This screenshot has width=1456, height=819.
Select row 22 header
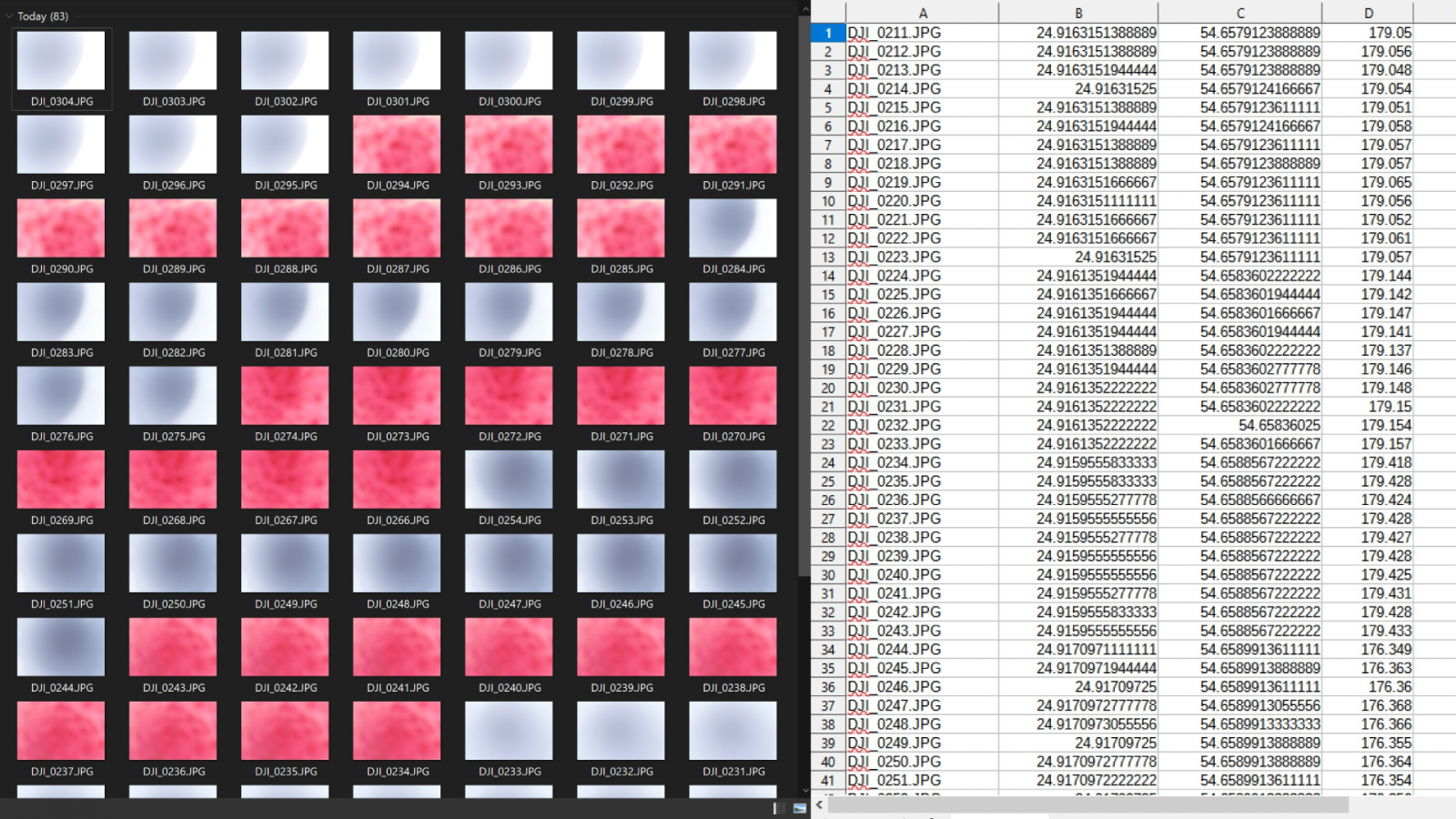click(828, 426)
